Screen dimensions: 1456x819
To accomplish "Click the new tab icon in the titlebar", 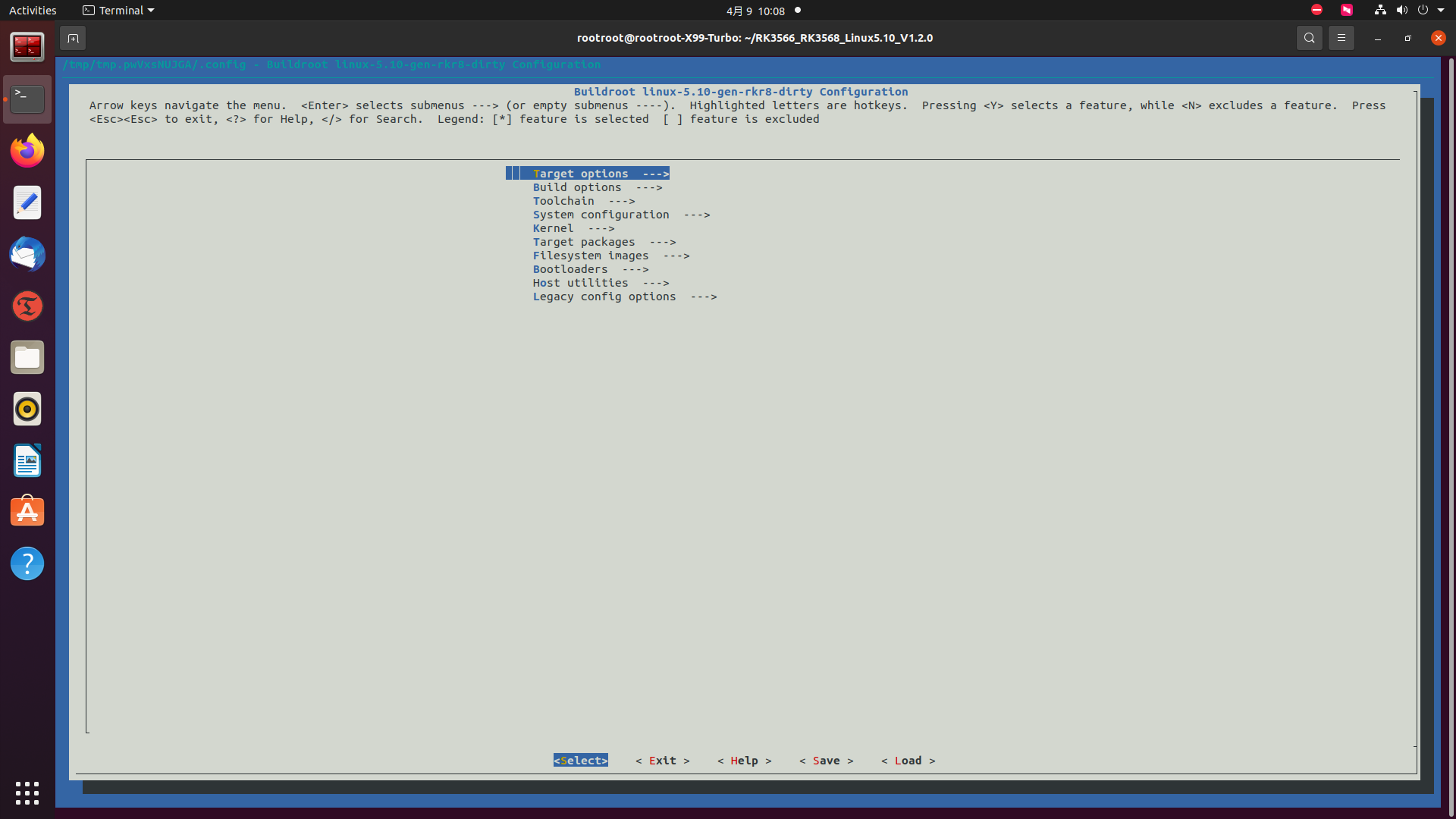I will click(73, 38).
